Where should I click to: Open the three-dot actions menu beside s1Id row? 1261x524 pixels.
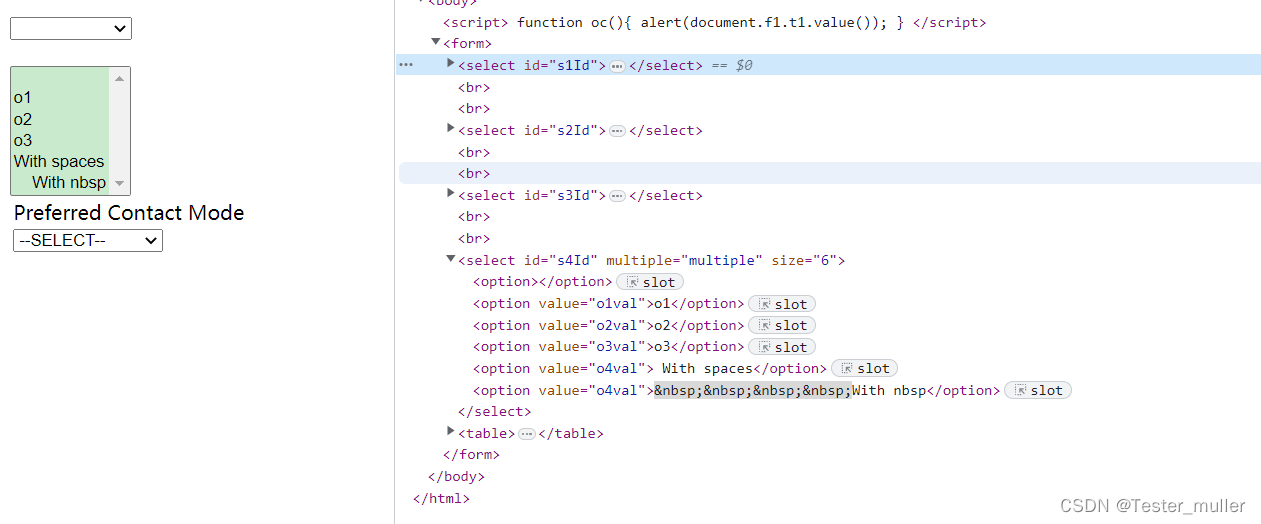[406, 65]
